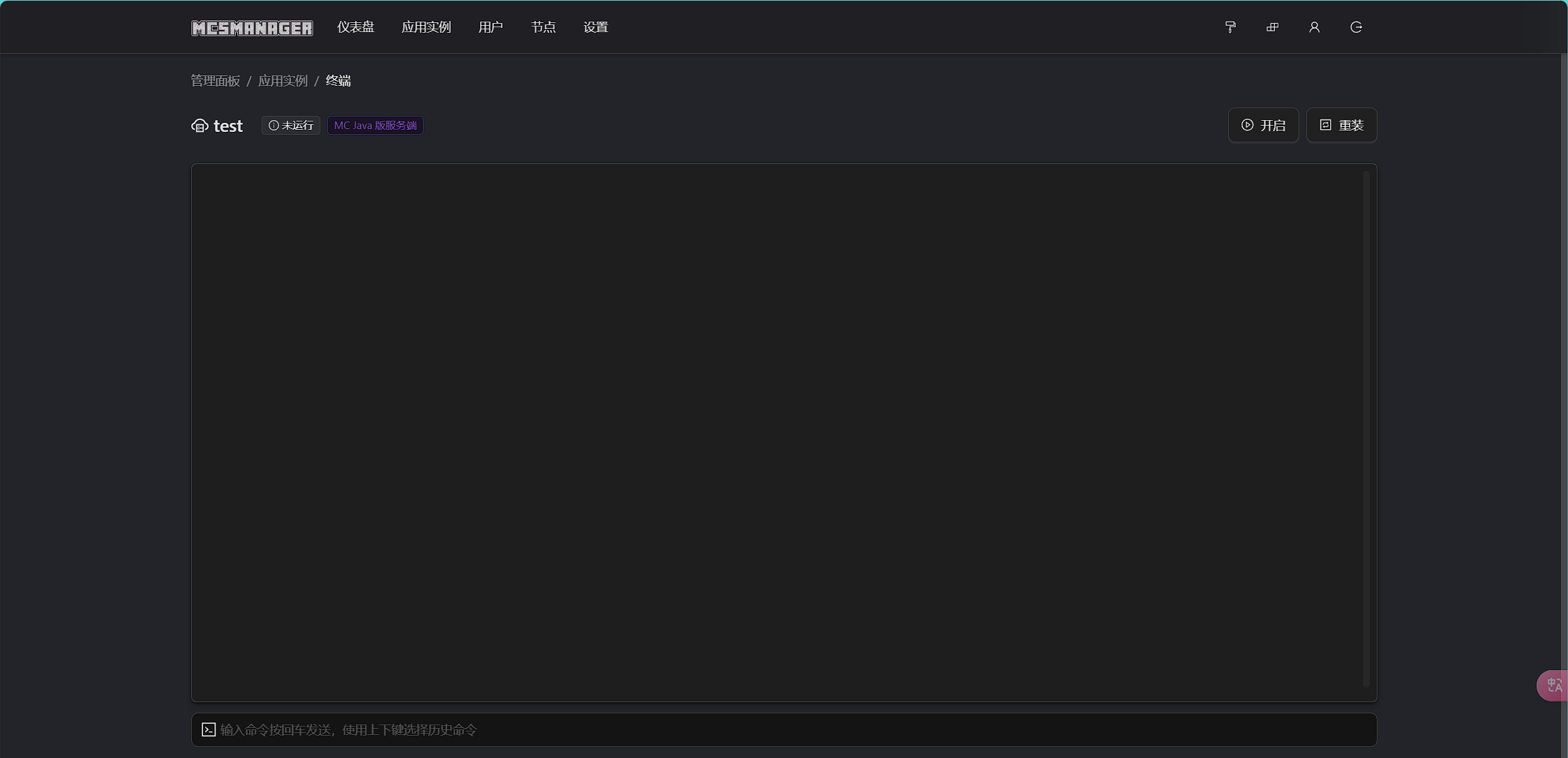Click the paint roller theme icon

point(1230,27)
